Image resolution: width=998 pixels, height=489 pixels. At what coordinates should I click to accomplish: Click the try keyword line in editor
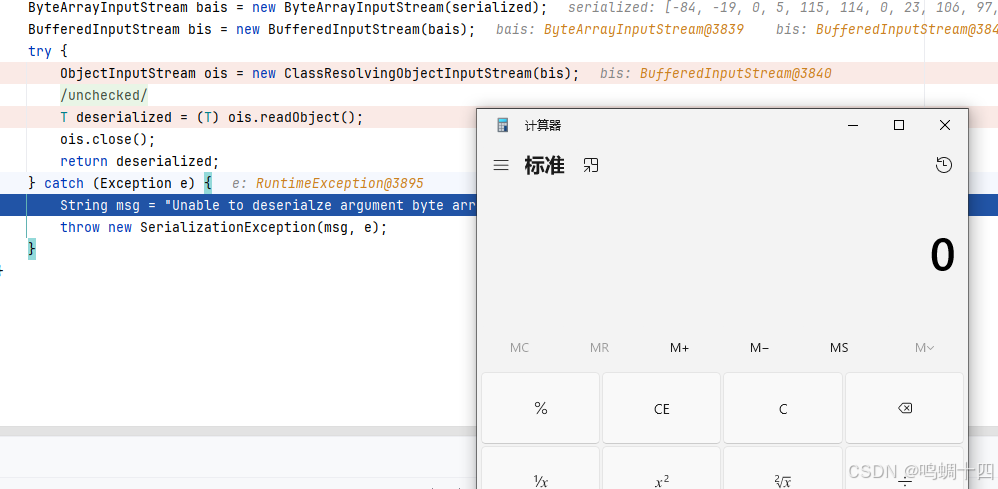tap(47, 52)
